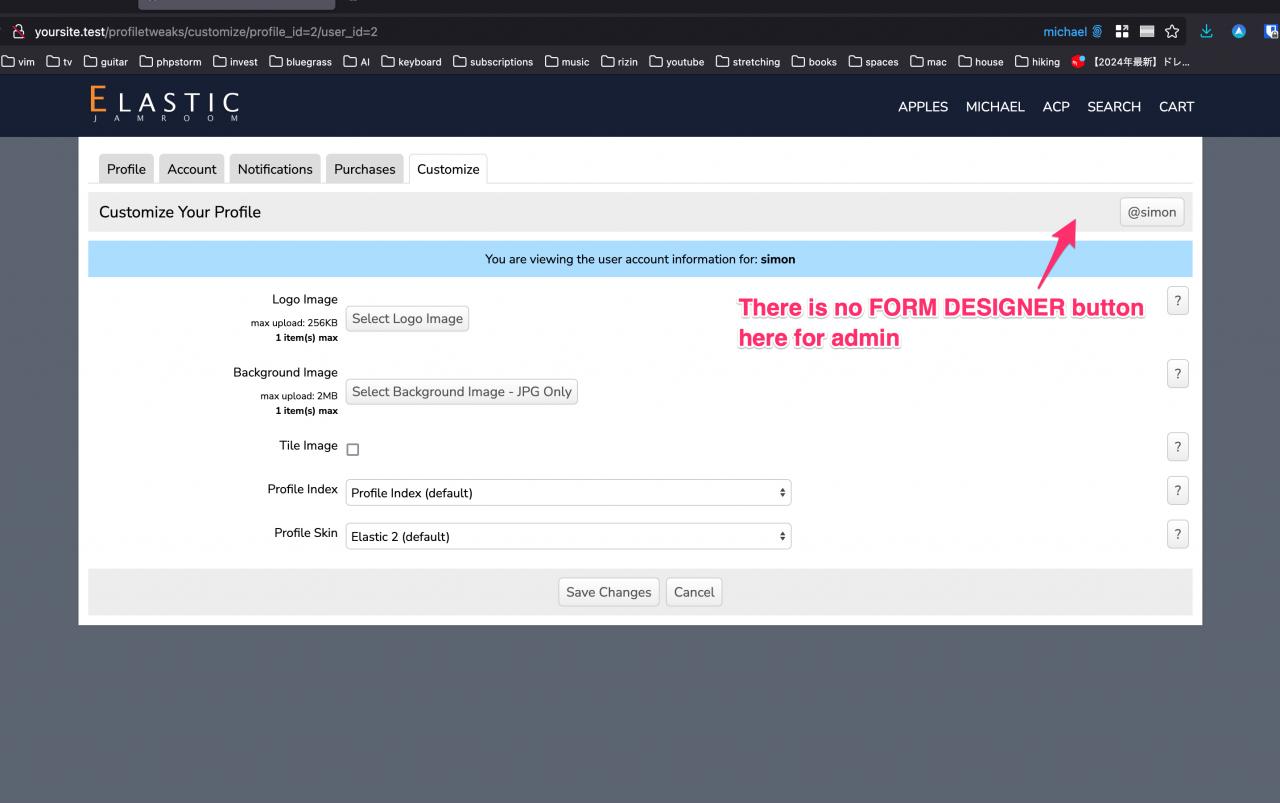Open the books bookmarks folder
Screen dimensions: 1280x803
pyautogui.click(x=814, y=62)
